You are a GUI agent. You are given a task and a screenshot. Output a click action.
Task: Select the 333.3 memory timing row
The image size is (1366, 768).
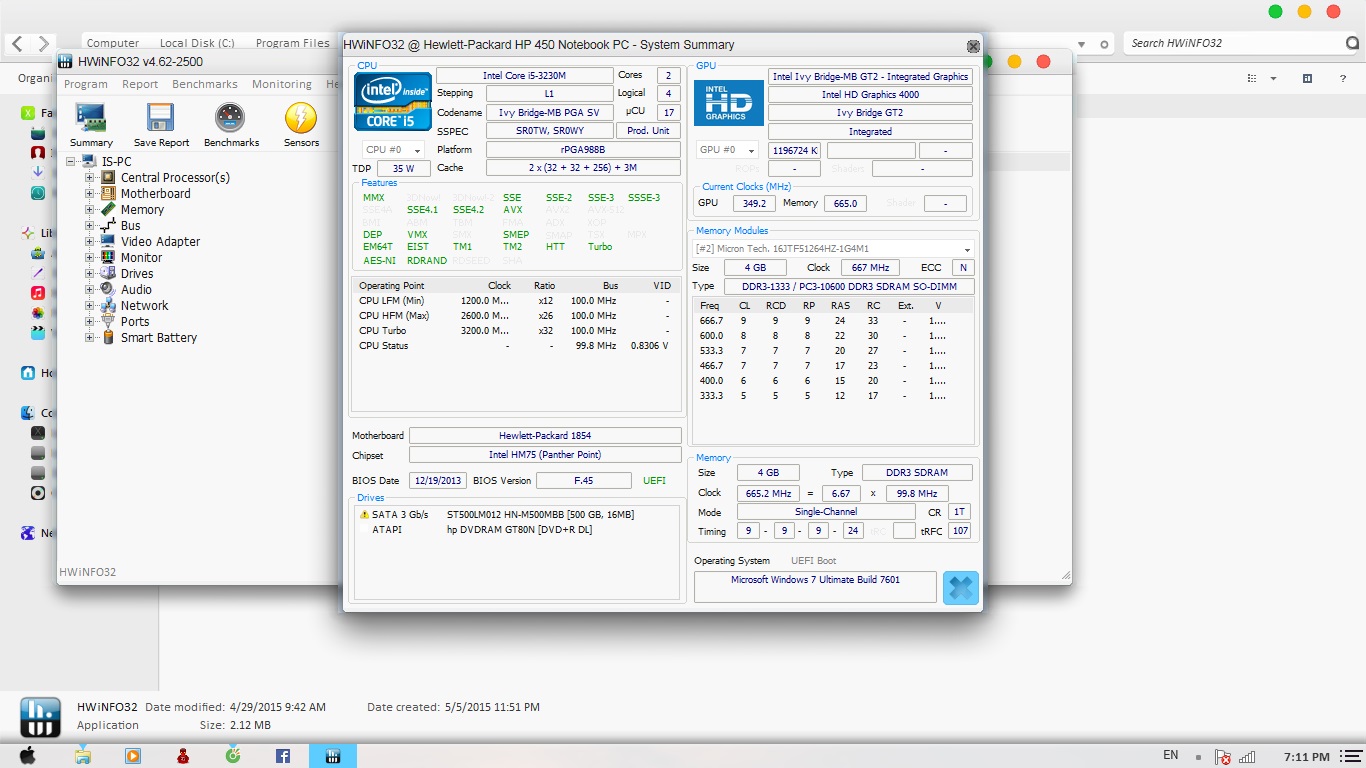click(x=832, y=396)
